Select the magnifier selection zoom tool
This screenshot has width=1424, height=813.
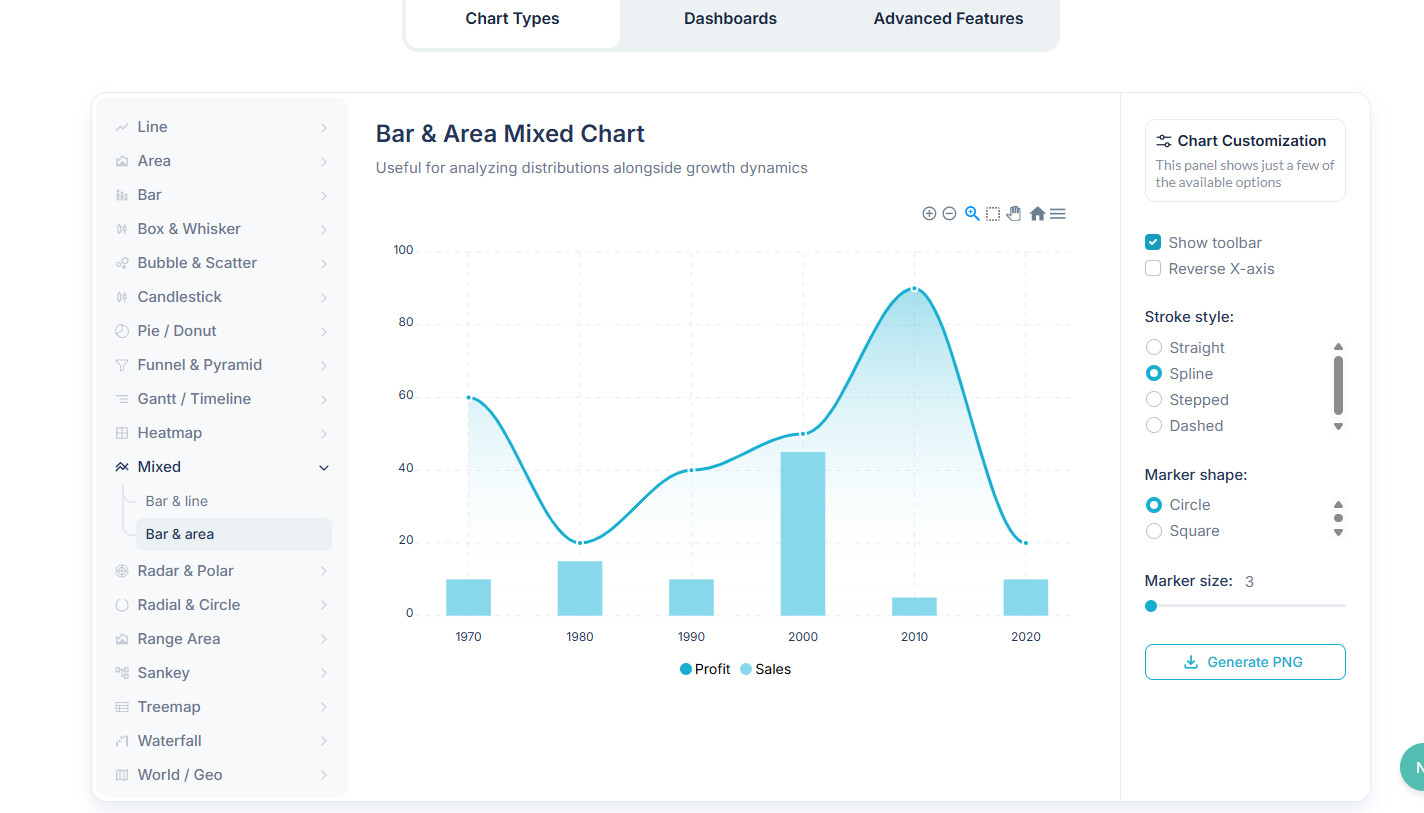click(x=971, y=213)
